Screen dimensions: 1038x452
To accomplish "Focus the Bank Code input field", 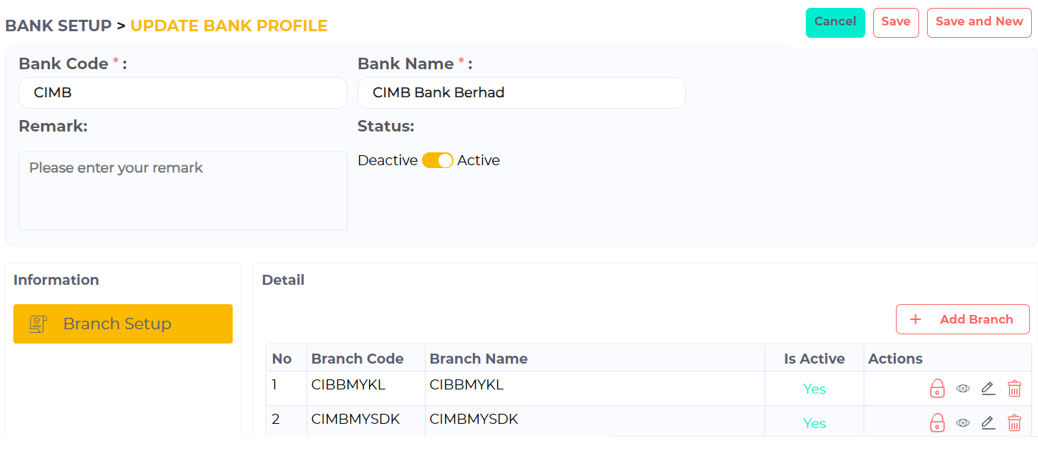I will [x=183, y=93].
